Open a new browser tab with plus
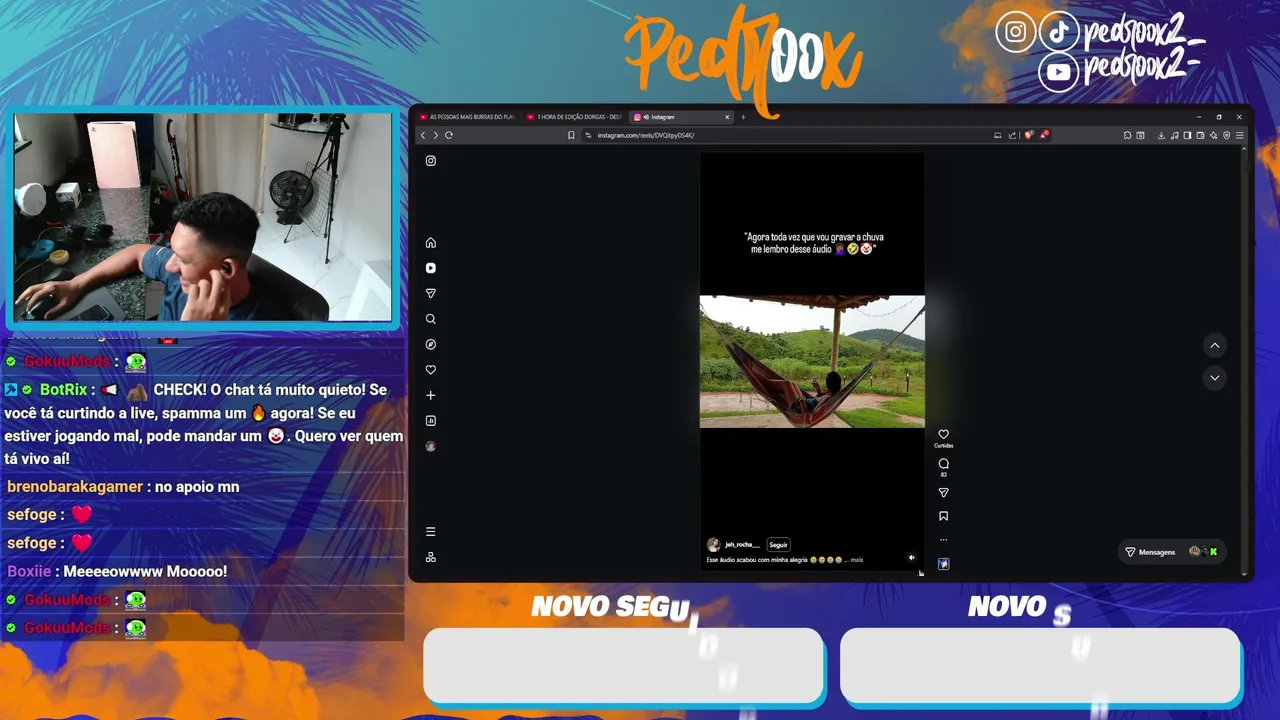The image size is (1280, 720). 743,117
